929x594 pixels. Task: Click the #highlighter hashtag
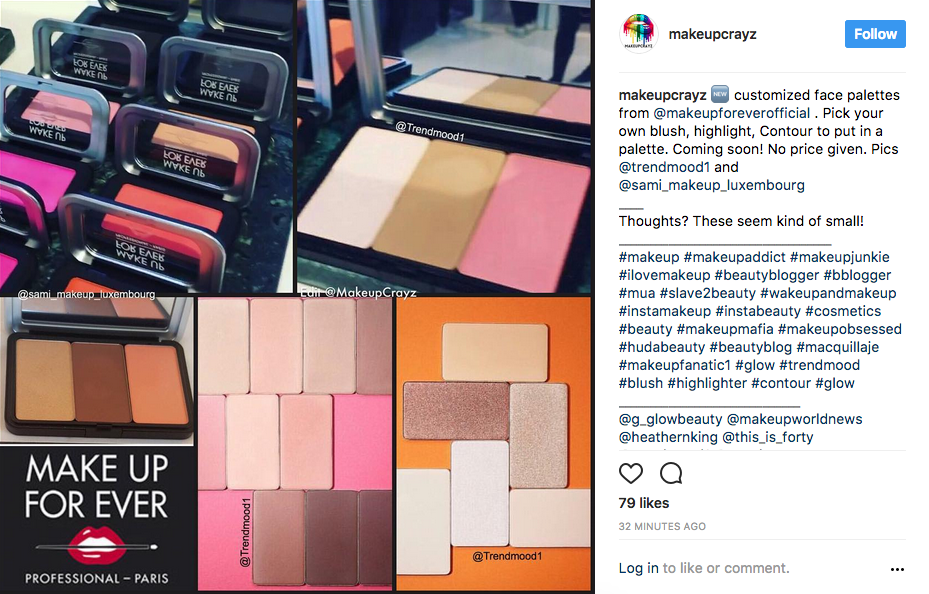coord(707,383)
